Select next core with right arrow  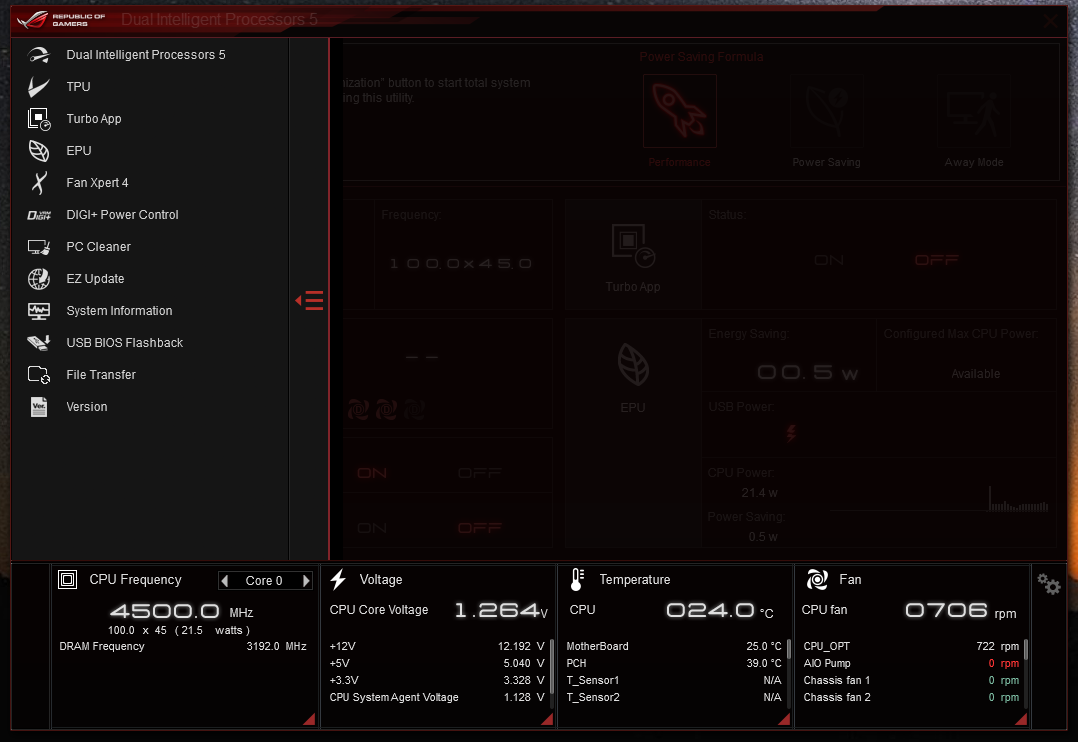pos(306,581)
